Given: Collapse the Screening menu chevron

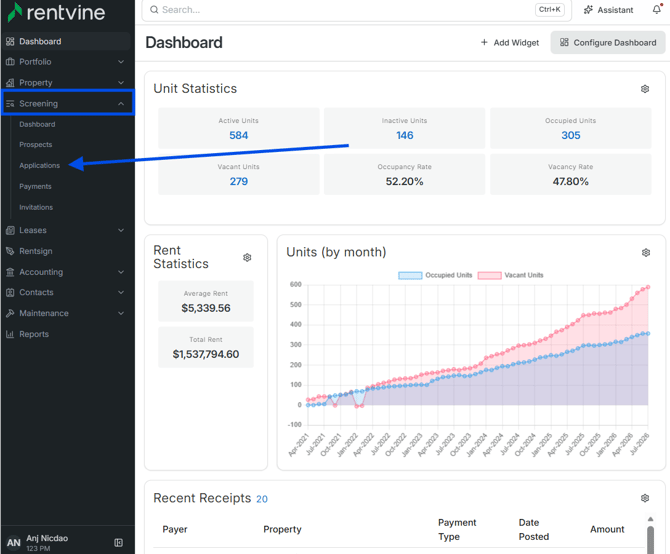Looking at the screenshot, I should [121, 103].
